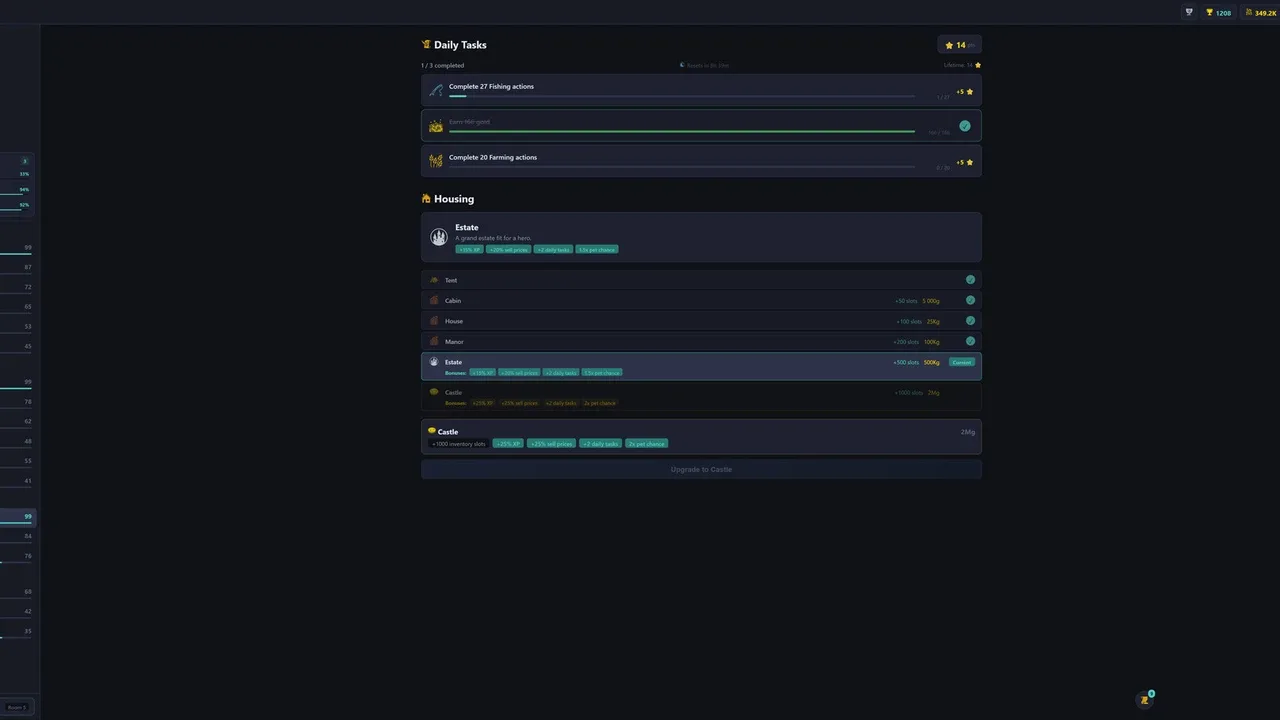Click the Tent row's green checkmark
Image resolution: width=1280 pixels, height=720 pixels.
pos(970,280)
